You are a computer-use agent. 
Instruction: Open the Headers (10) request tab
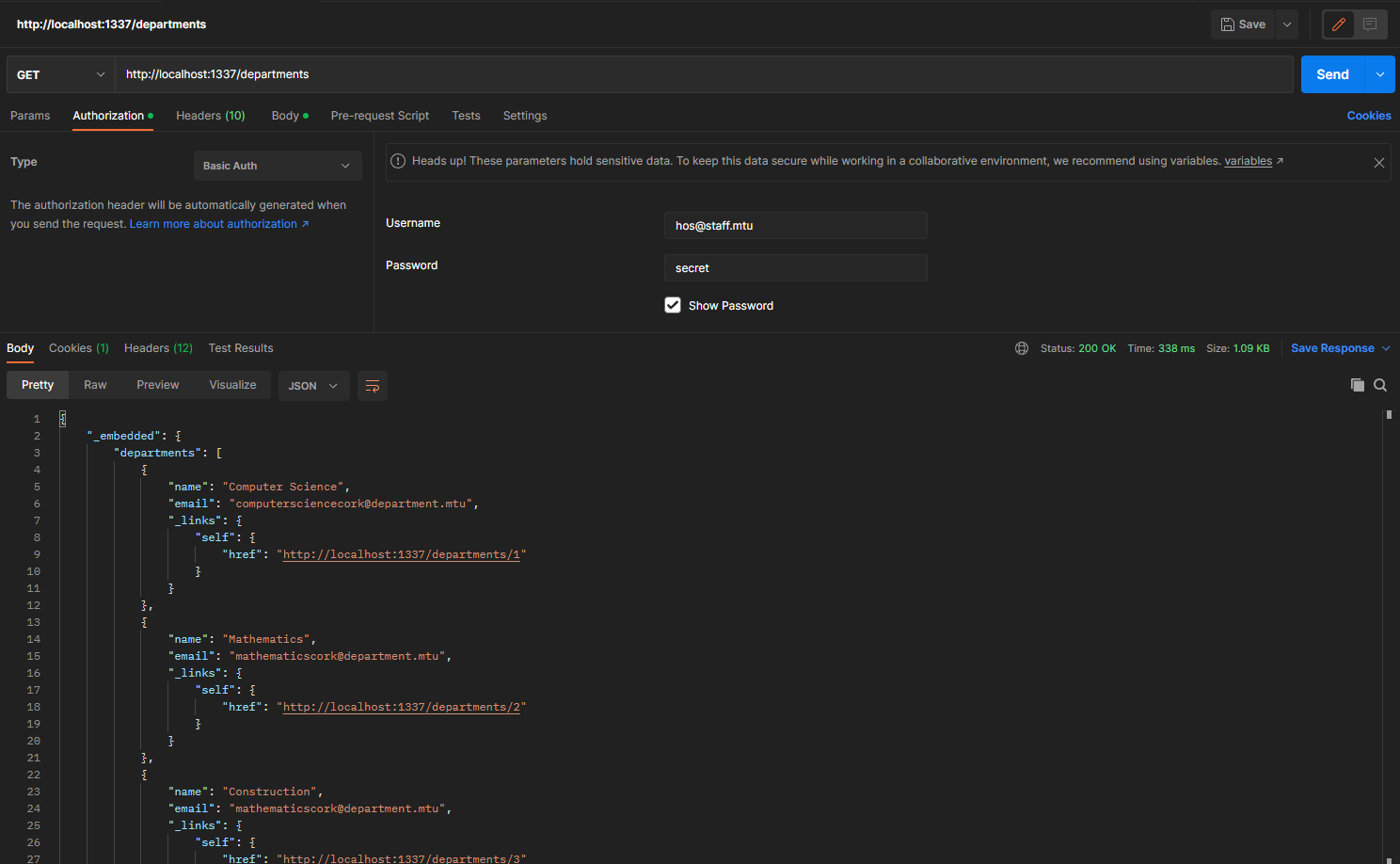pyautogui.click(x=211, y=116)
